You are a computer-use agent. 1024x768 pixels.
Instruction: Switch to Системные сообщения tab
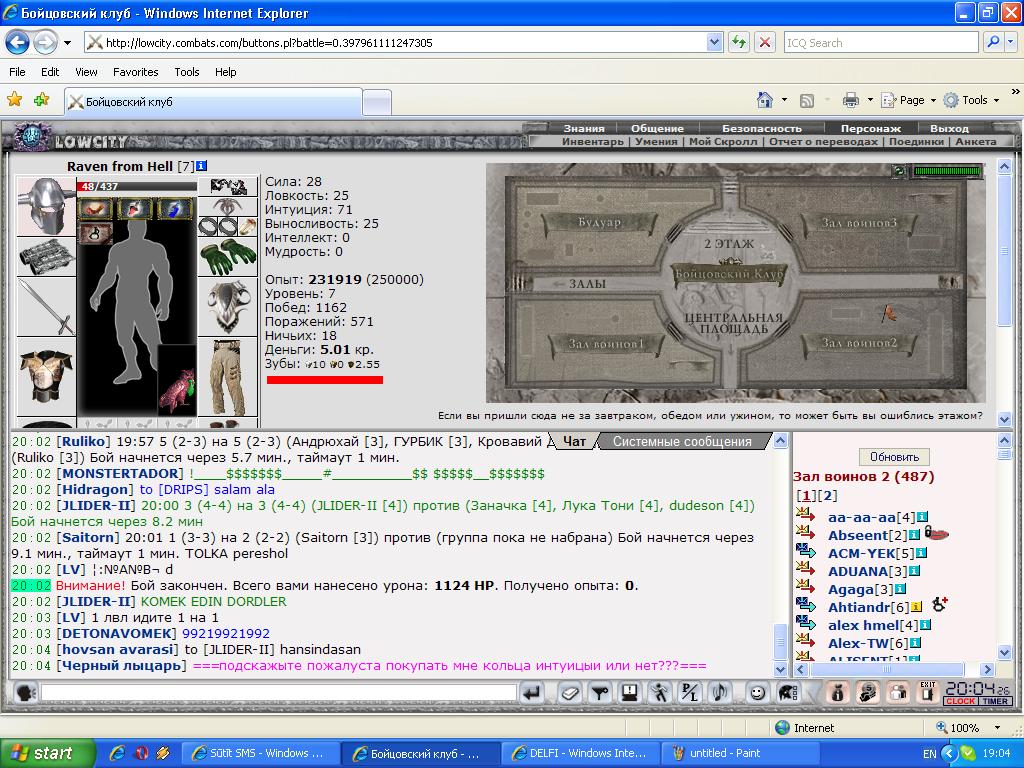click(682, 441)
